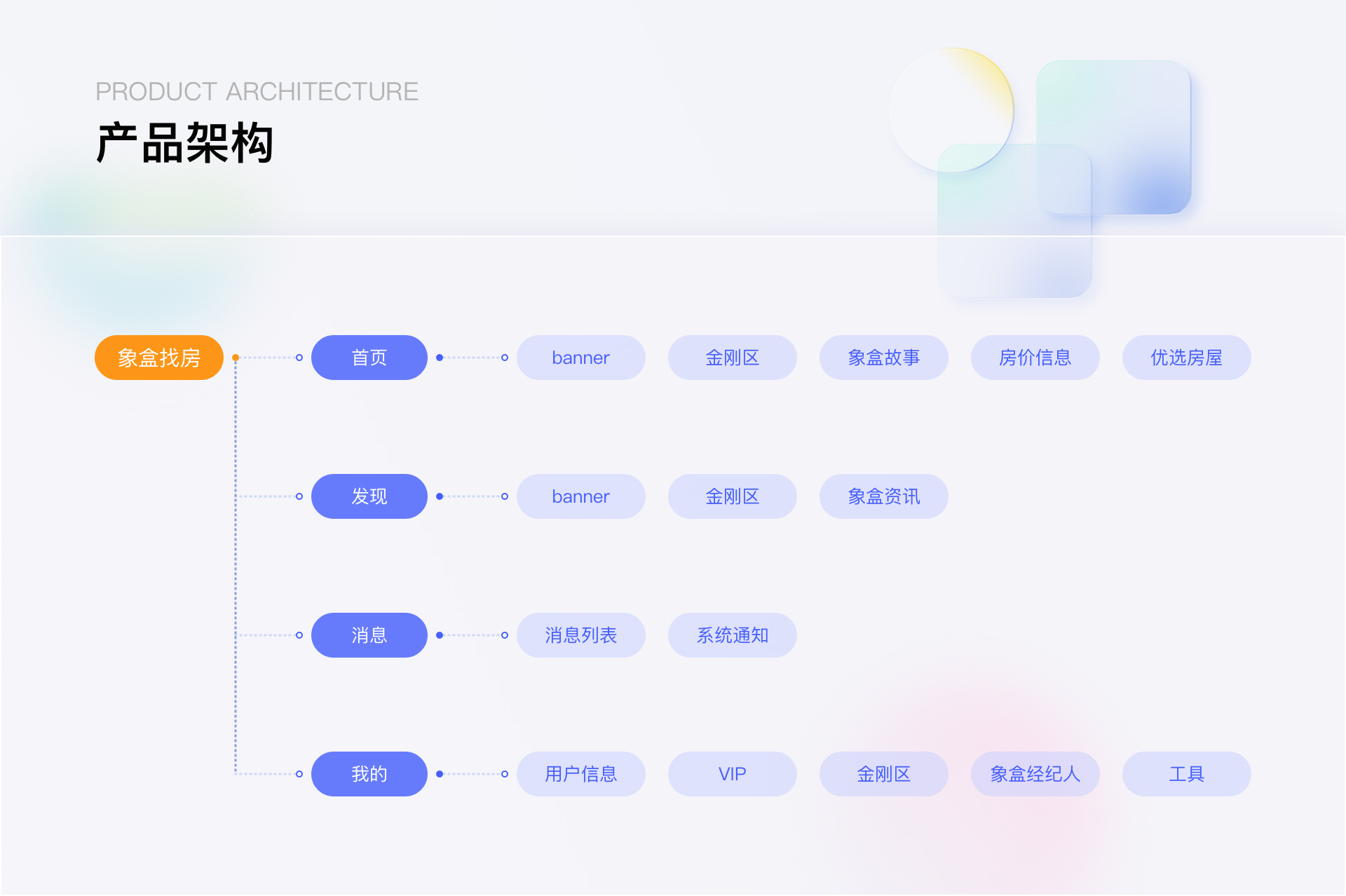
Task: Select the 消息 node
Action: pyautogui.click(x=369, y=635)
